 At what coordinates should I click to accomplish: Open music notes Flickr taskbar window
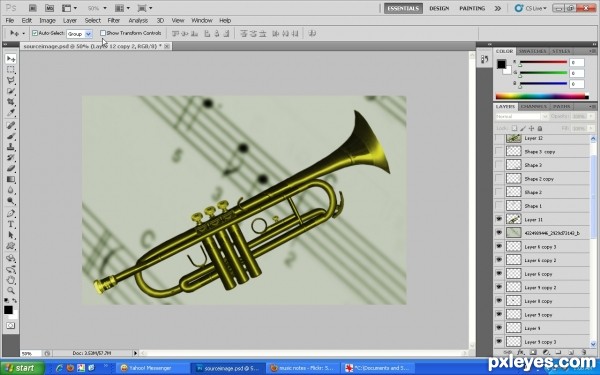click(302, 368)
